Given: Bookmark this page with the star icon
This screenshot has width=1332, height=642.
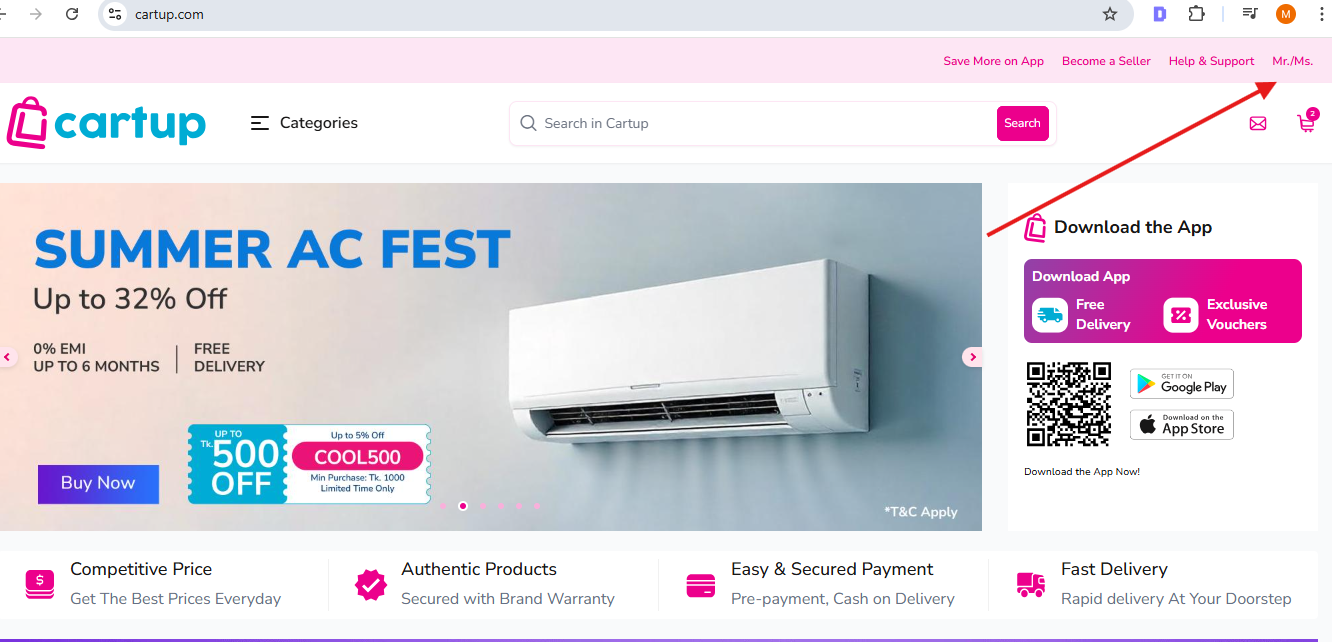Looking at the screenshot, I should point(1110,14).
